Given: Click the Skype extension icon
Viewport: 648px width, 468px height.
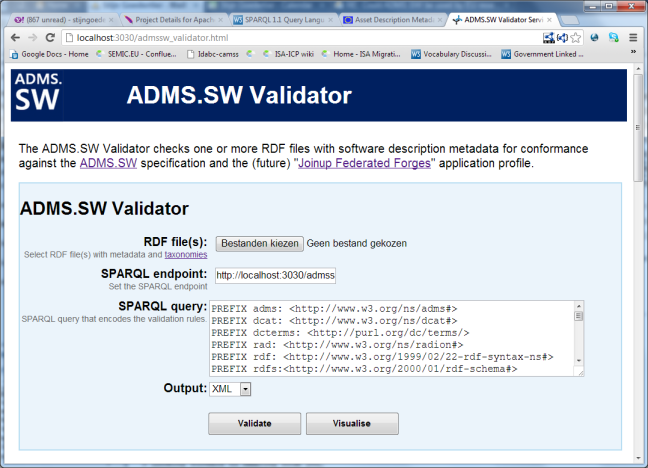Looking at the screenshot, I should pyautogui.click(x=614, y=38).
